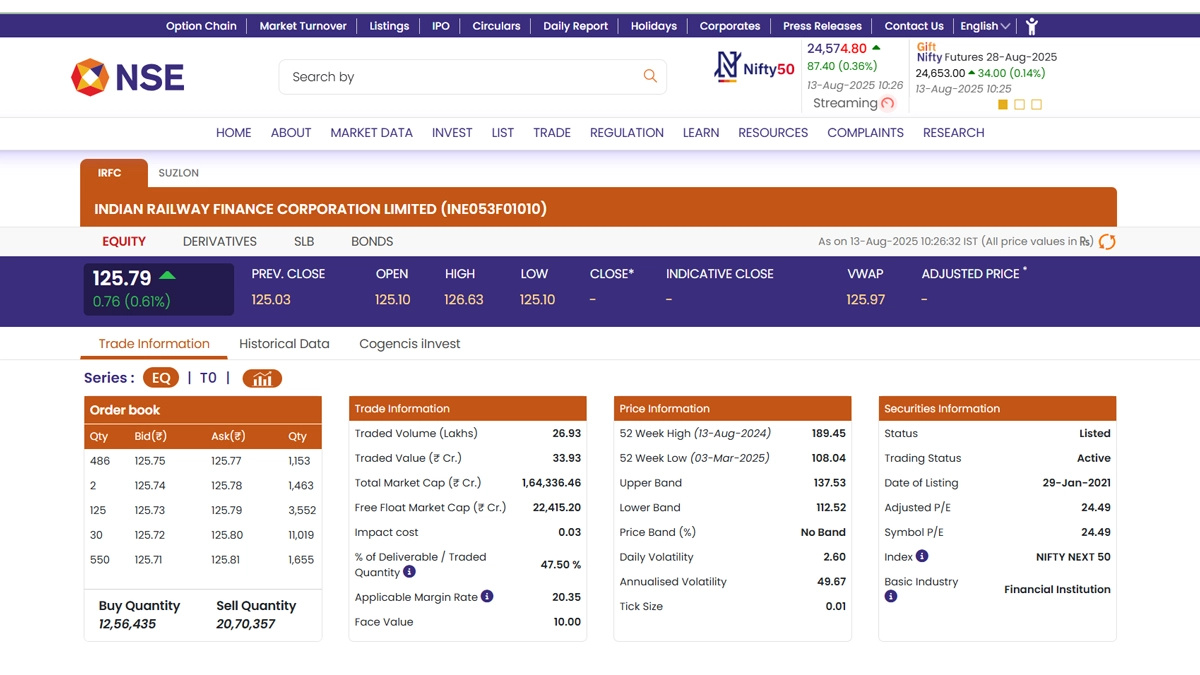The image size is (1200, 675).
Task: Open the DERIVATIVES tab
Action: pyautogui.click(x=219, y=241)
